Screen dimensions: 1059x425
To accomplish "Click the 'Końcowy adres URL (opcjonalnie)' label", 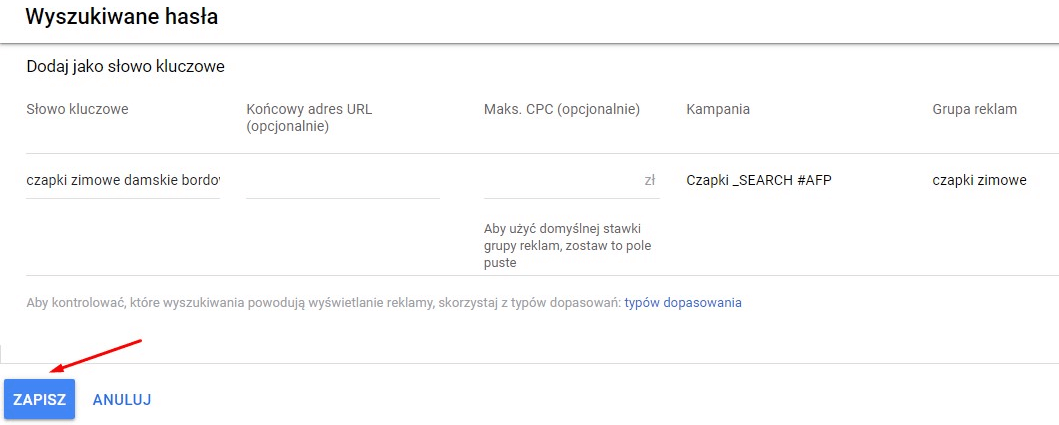I will pyautogui.click(x=309, y=117).
